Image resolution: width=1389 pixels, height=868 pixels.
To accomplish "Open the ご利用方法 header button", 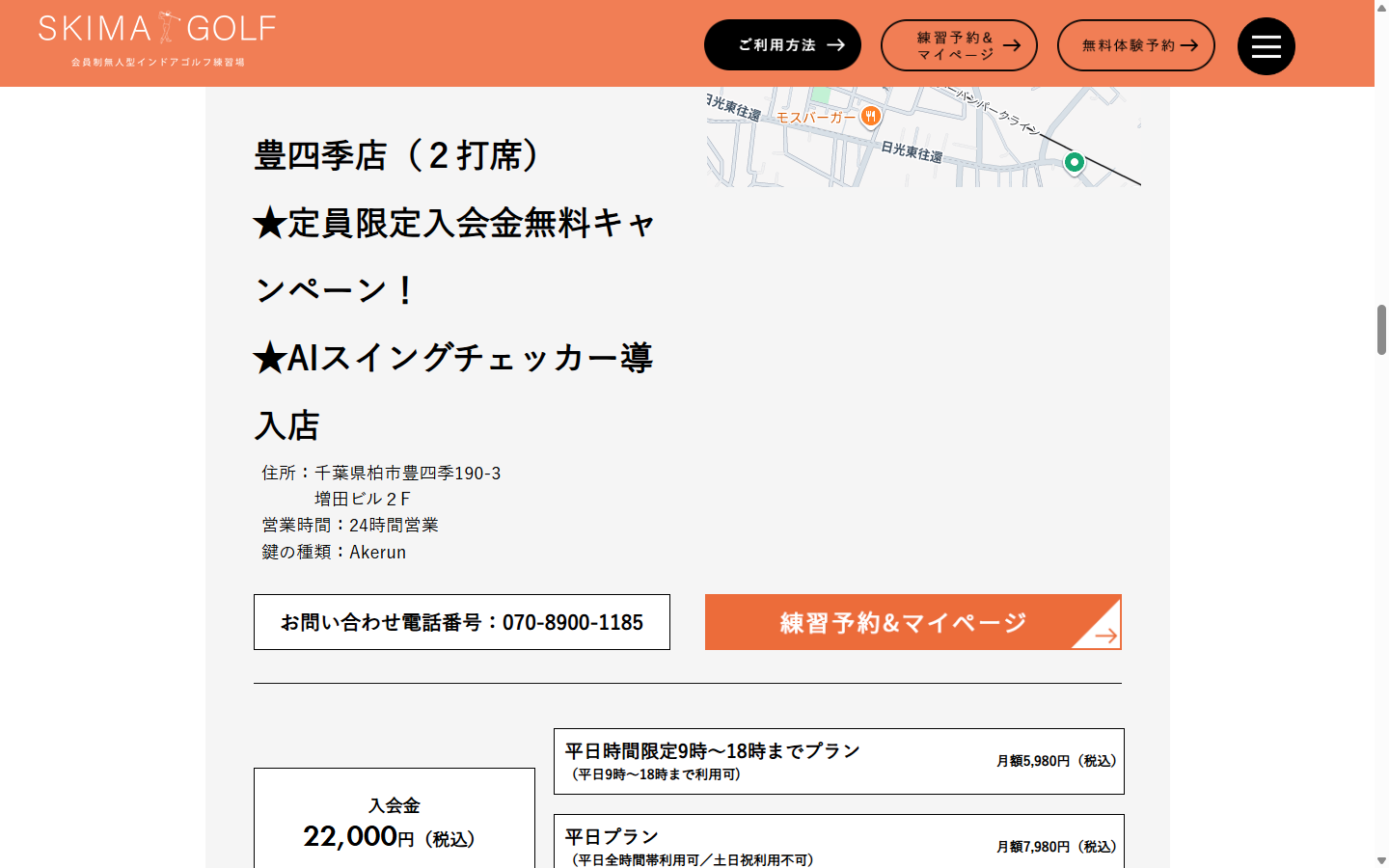I will coord(782,45).
